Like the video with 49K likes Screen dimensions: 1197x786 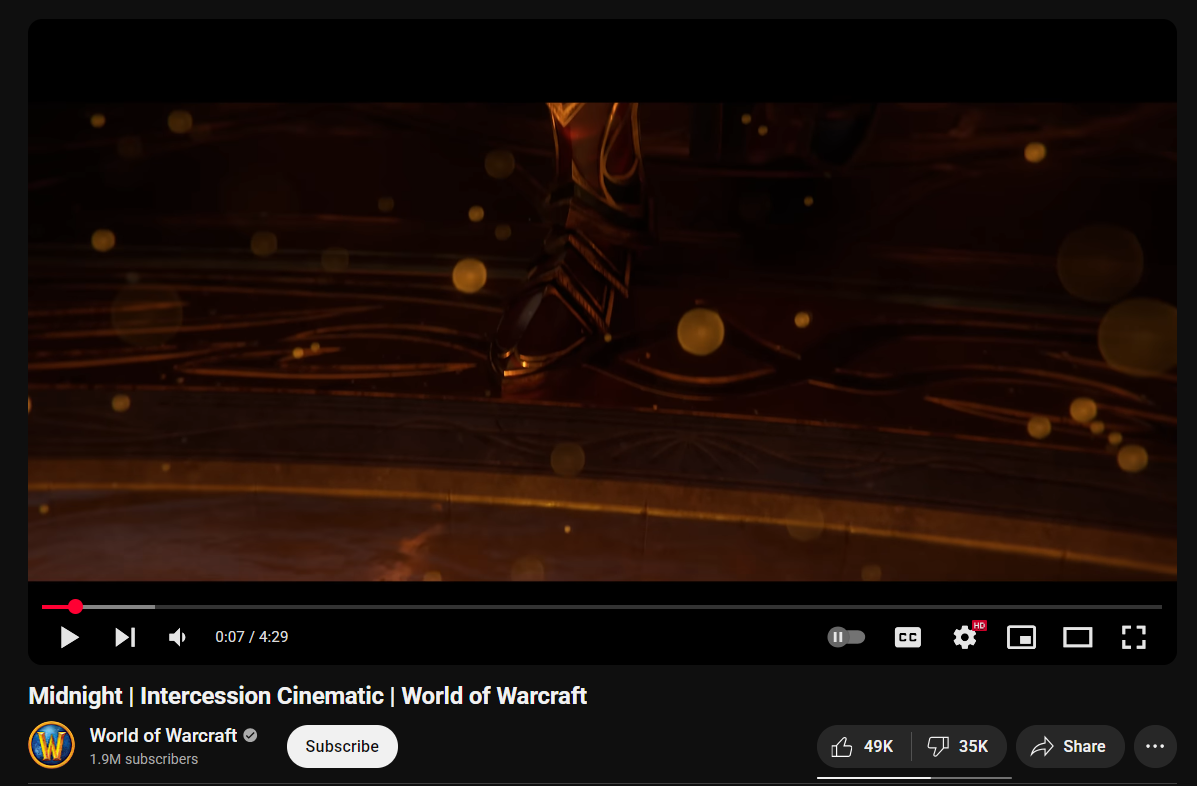863,746
